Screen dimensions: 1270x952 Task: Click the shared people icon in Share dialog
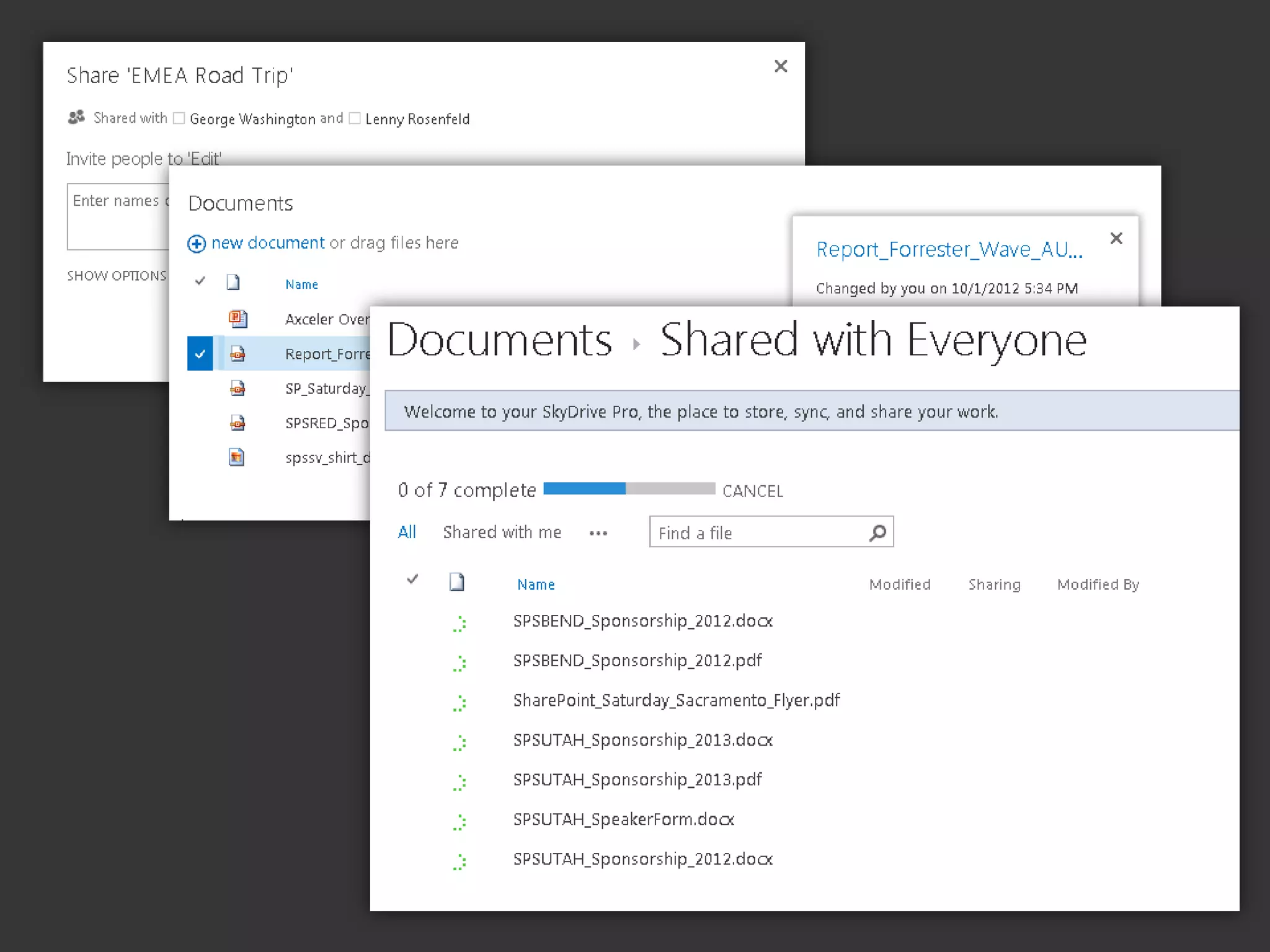coord(76,117)
